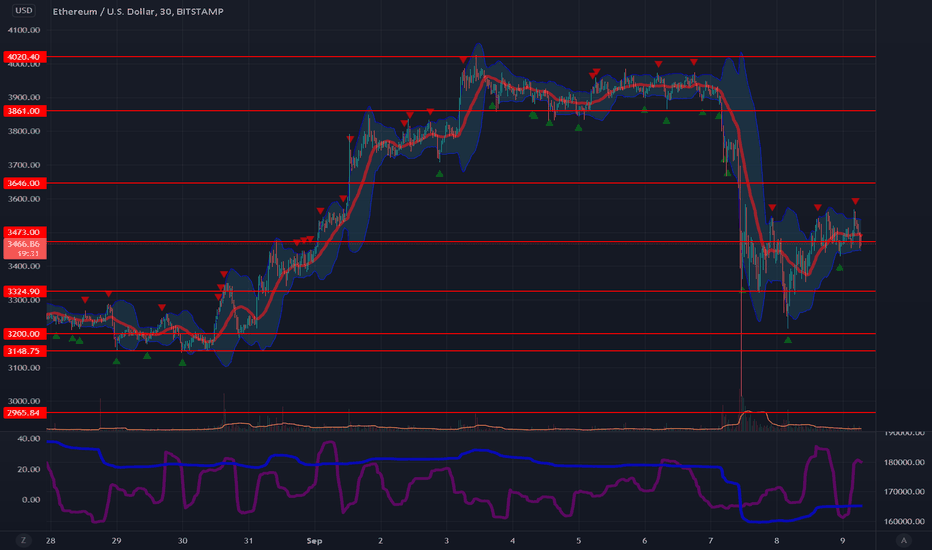The width and height of the screenshot is (932, 550).
Task: Select the 3148.75 red price level label
Action: coord(24,351)
